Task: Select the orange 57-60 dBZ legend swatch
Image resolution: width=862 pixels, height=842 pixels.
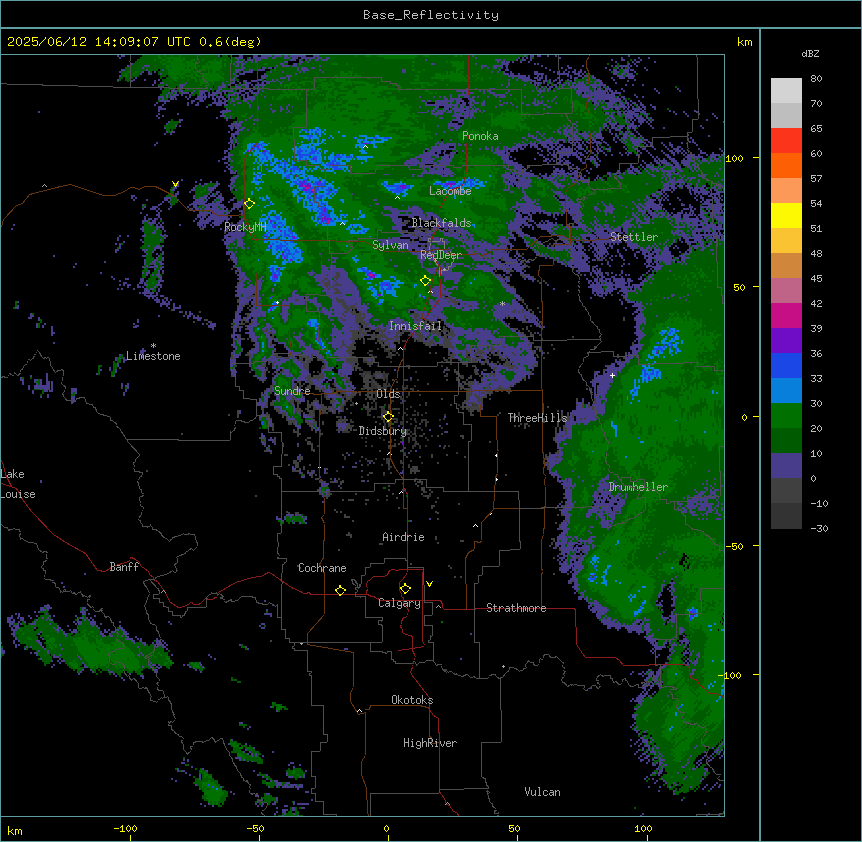Action: pos(786,166)
